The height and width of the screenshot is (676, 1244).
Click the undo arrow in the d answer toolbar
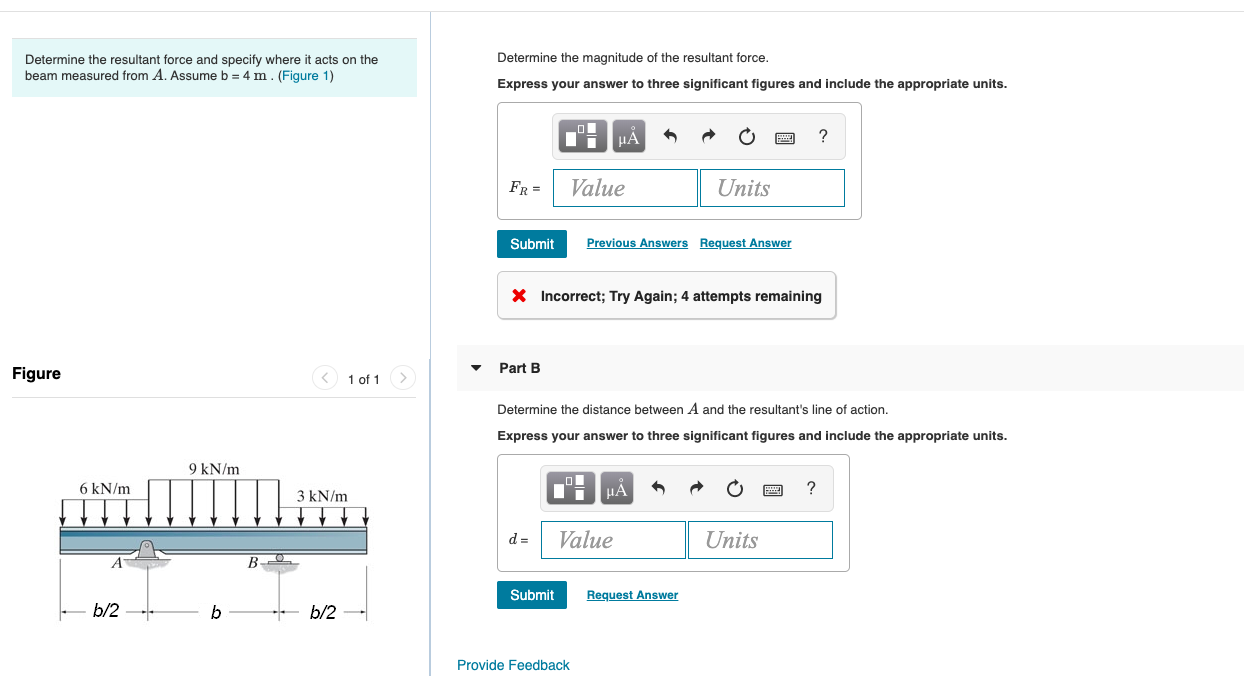657,488
